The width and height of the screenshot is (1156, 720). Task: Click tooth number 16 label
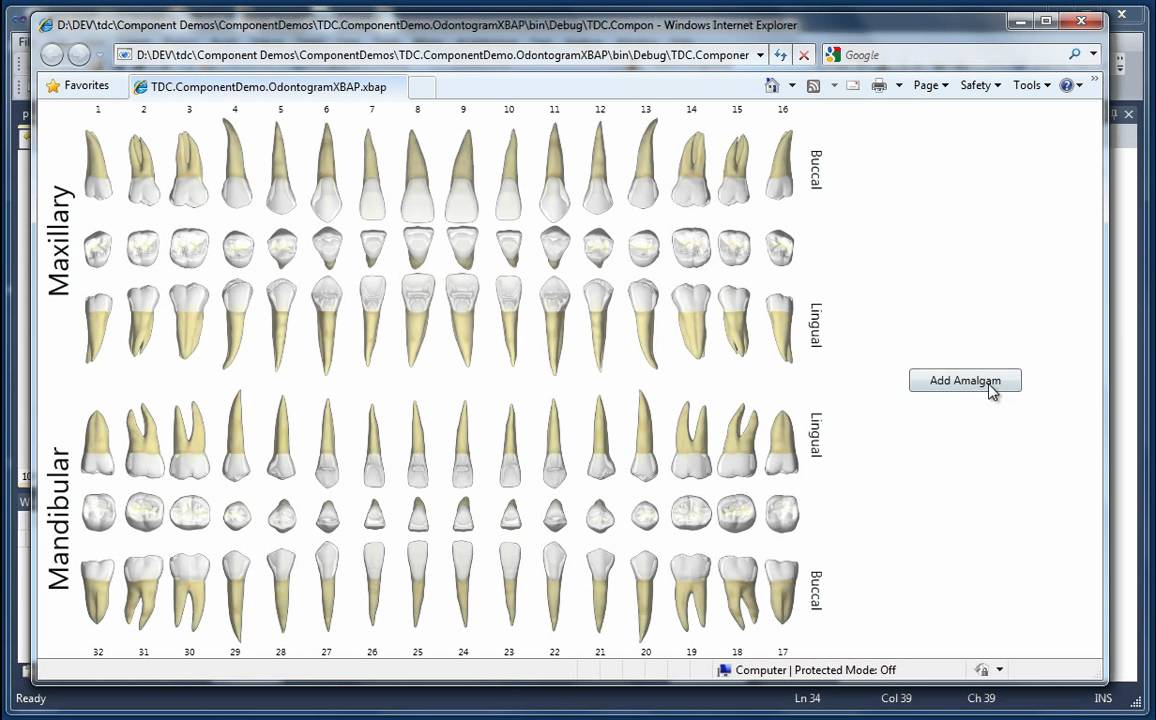pyautogui.click(x=782, y=109)
